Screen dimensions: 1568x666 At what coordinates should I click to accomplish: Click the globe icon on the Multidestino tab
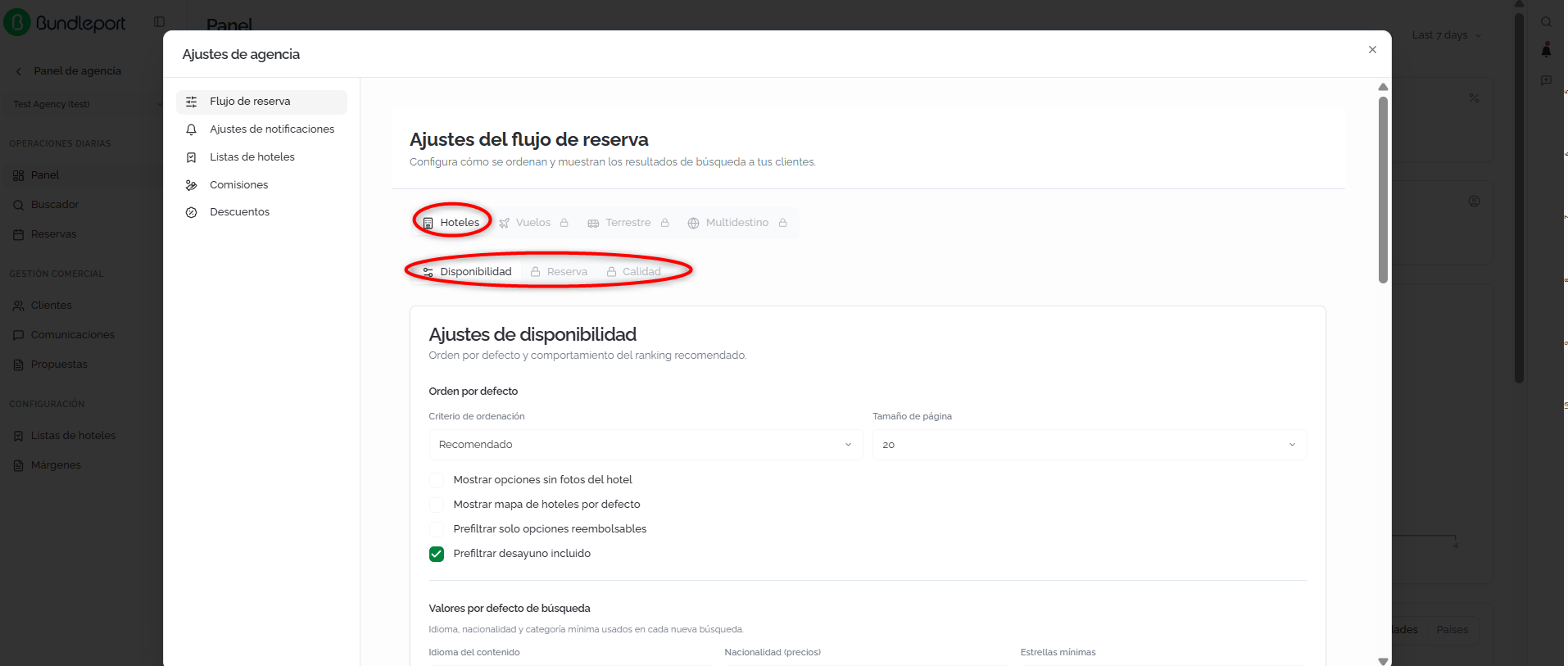click(x=694, y=223)
